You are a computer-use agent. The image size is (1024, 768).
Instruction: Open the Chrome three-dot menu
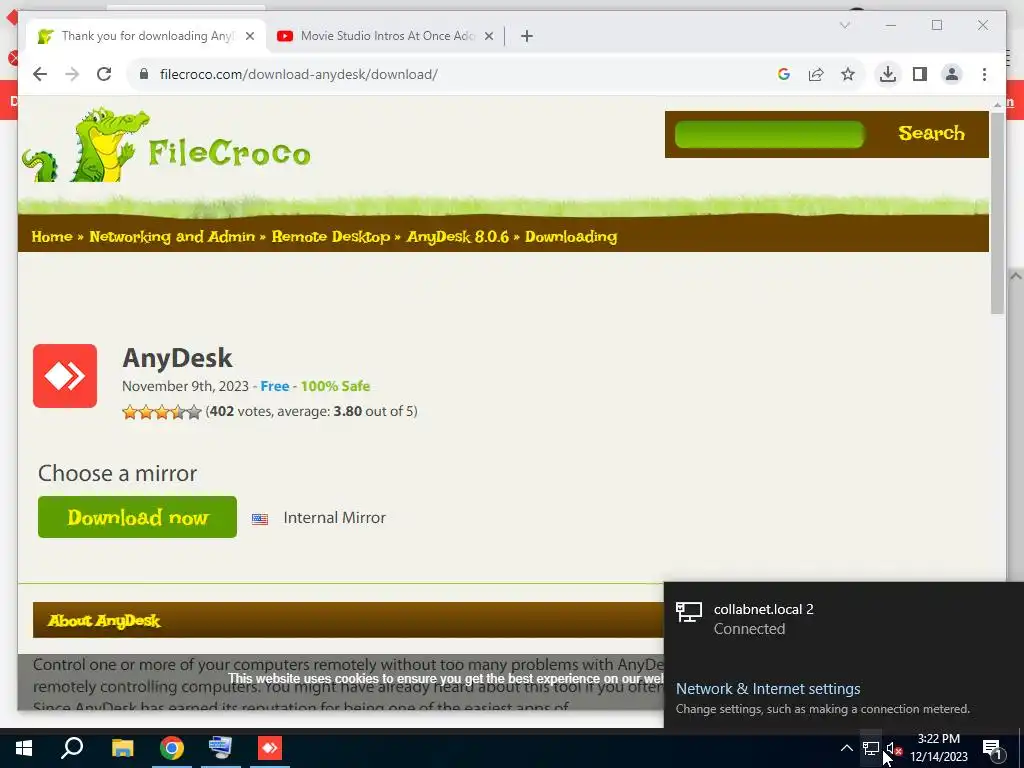984,74
